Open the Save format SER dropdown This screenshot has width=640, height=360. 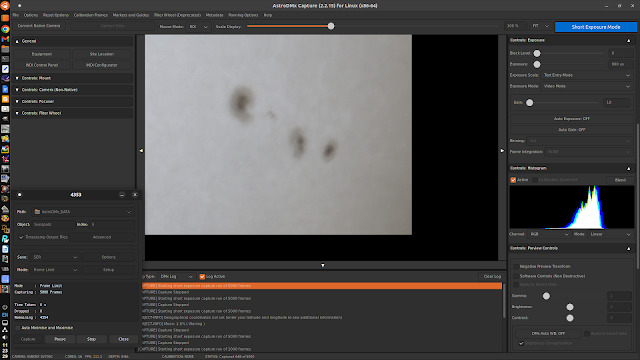[x=55, y=257]
